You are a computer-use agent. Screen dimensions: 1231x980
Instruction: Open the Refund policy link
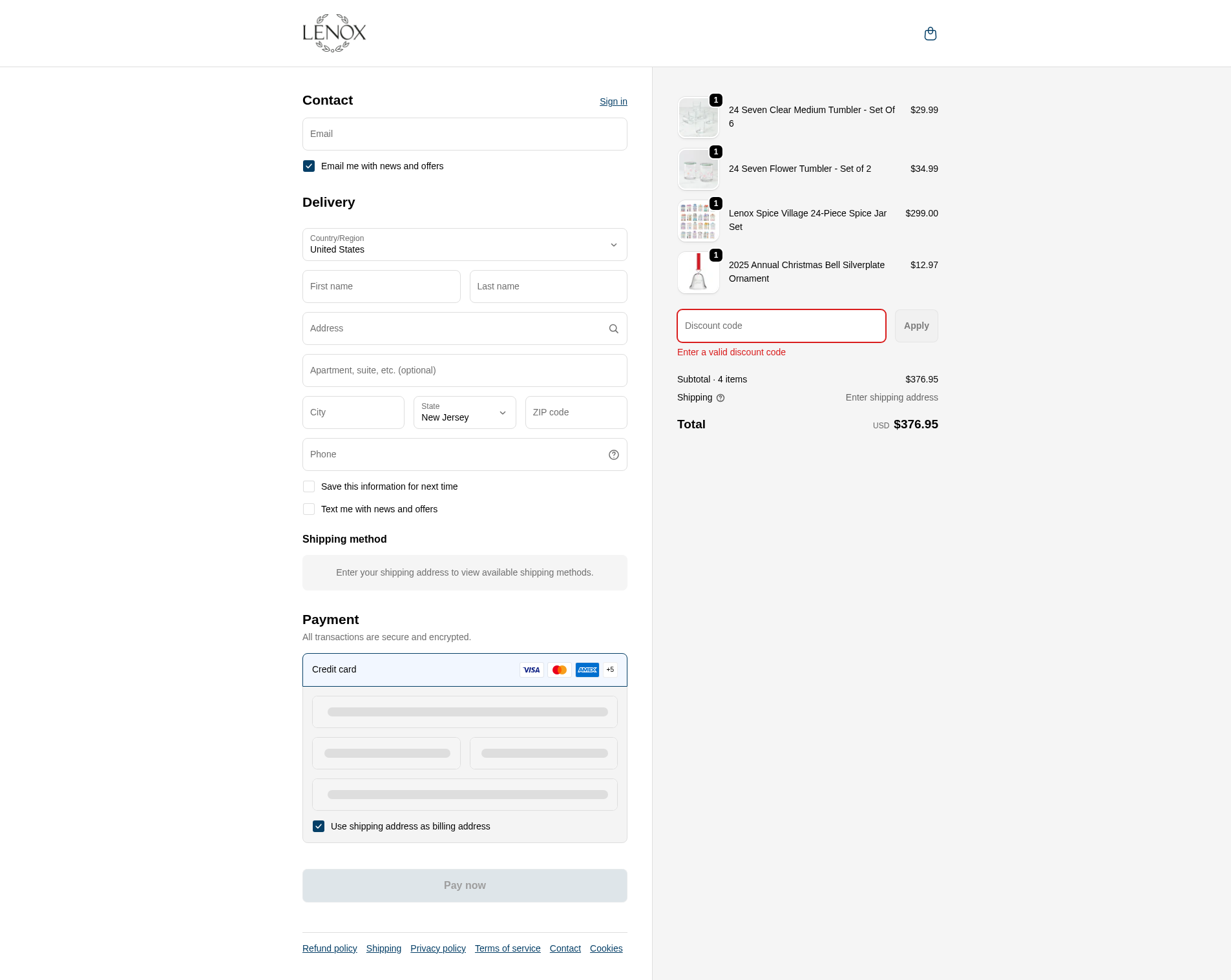pyautogui.click(x=330, y=948)
